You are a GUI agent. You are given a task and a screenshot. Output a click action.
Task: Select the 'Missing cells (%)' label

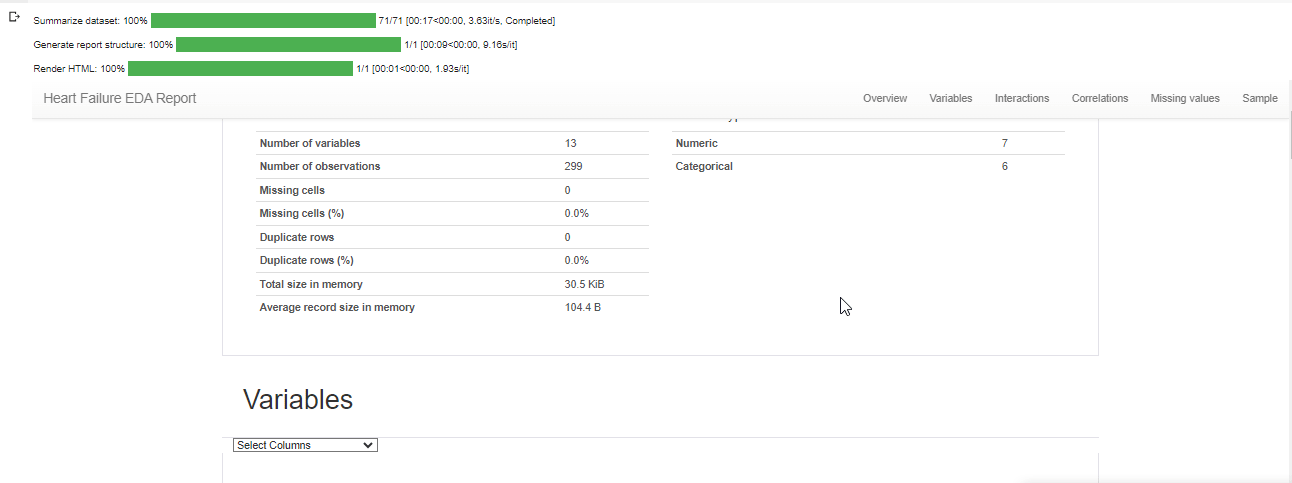click(302, 213)
